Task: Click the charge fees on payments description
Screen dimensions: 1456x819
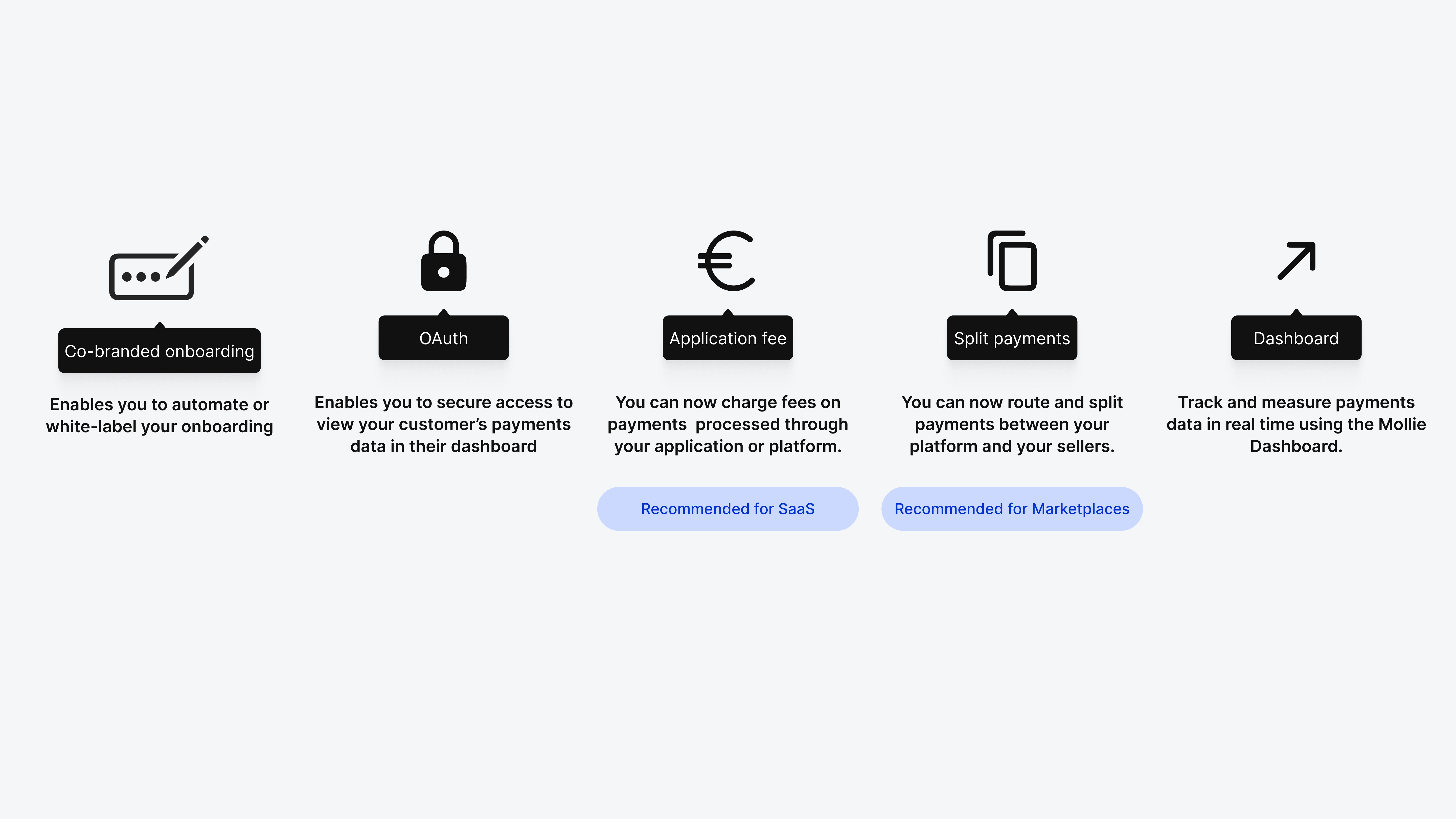Action: pos(728,424)
